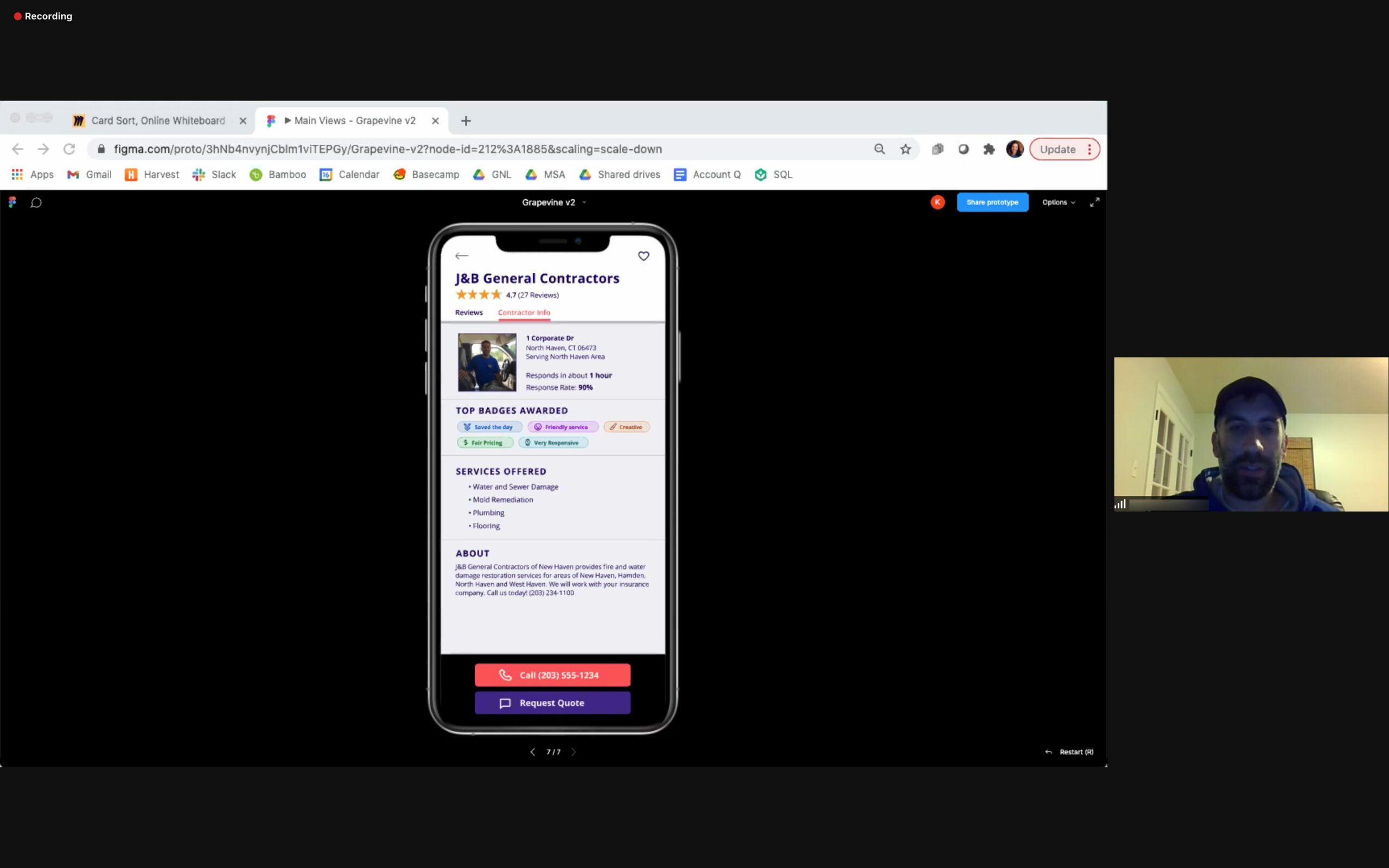The height and width of the screenshot is (868, 1389).
Task: Open Chrome Update menu button
Action: (x=1064, y=149)
